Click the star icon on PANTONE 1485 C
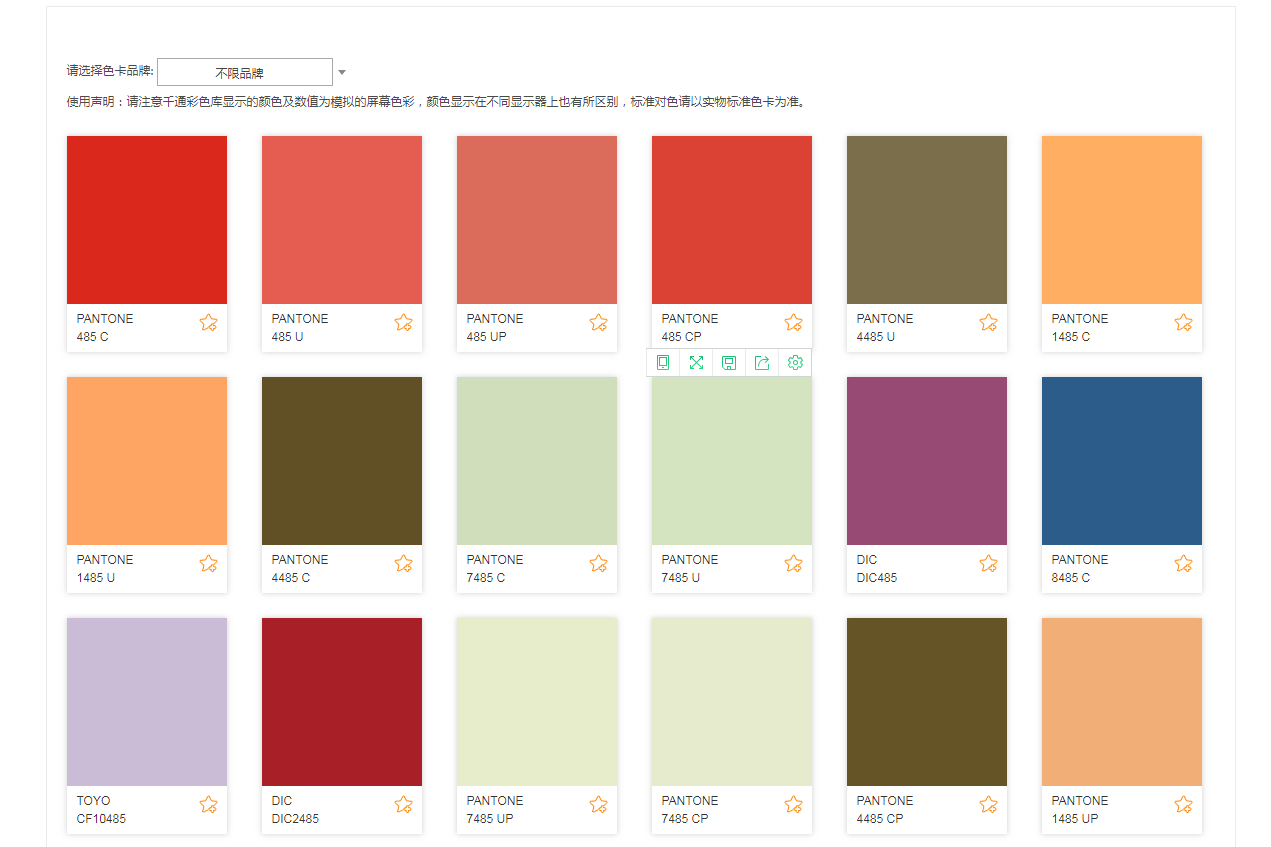Viewport: 1271px width, 847px height. (1183, 322)
